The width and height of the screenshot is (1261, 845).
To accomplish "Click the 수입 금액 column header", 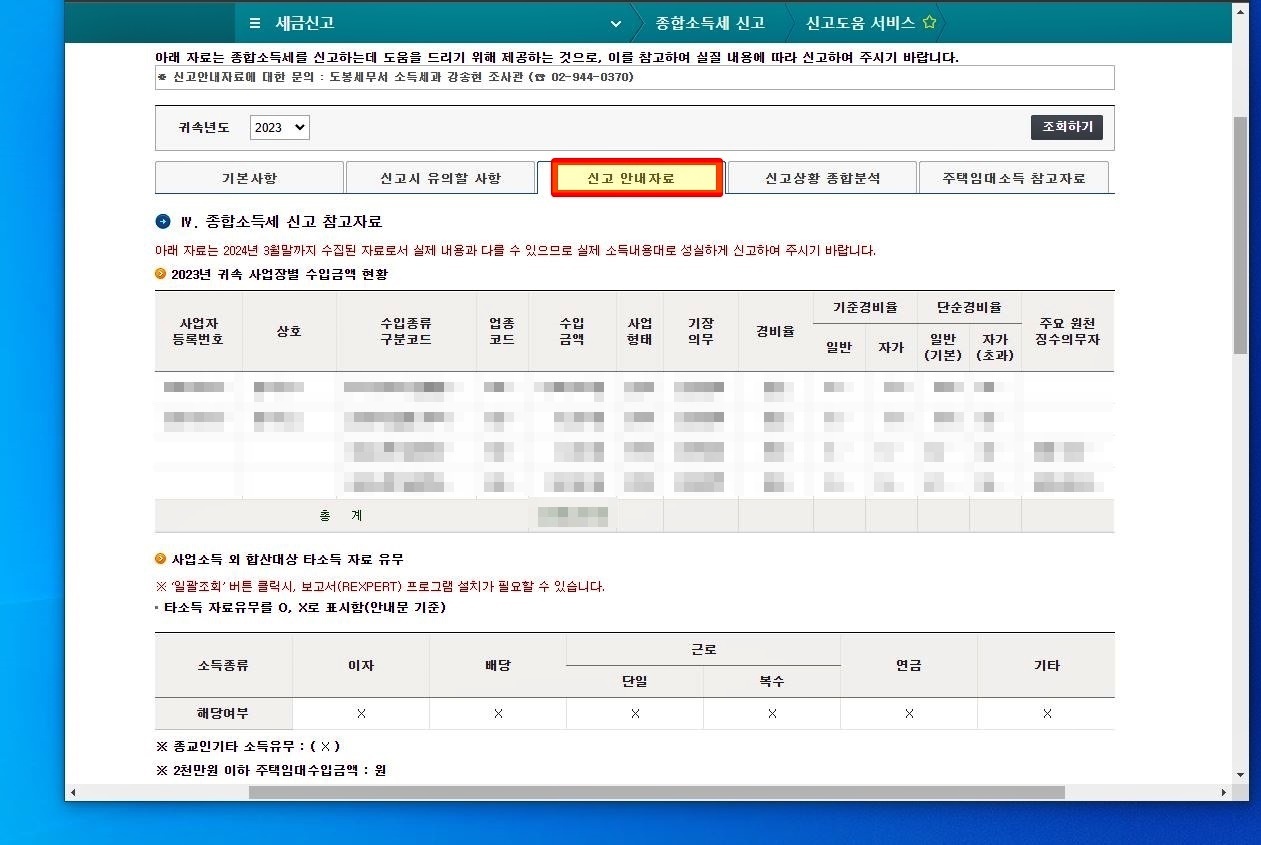I will (572, 331).
